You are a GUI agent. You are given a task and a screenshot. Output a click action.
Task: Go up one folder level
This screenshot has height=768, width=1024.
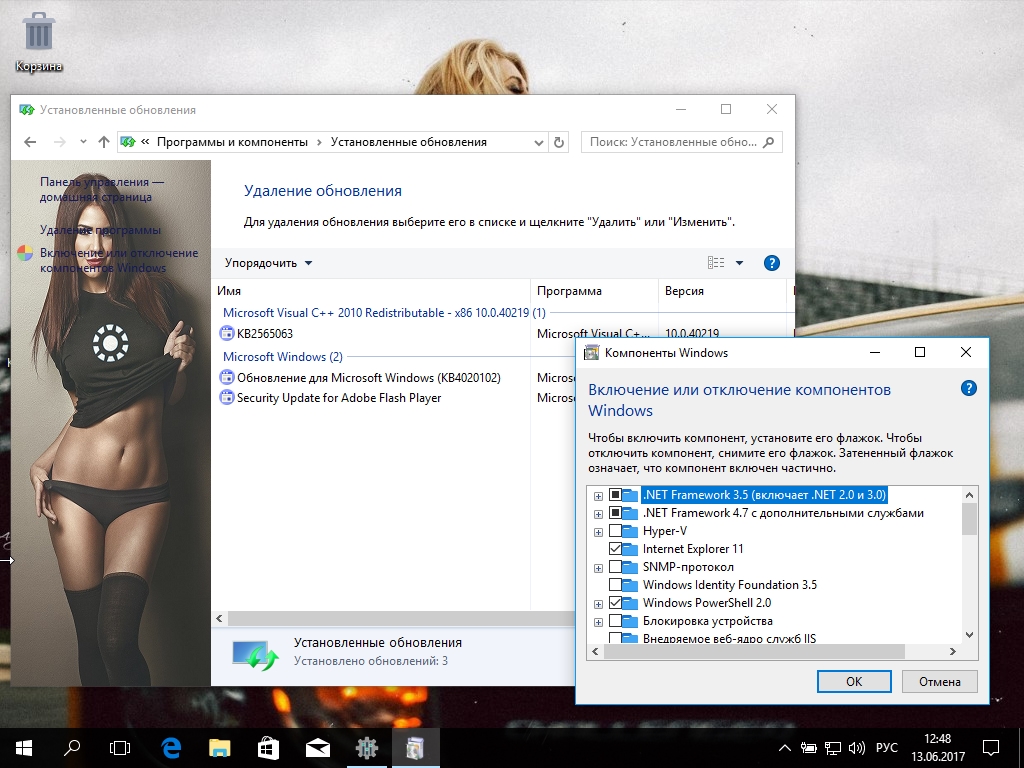(x=103, y=142)
